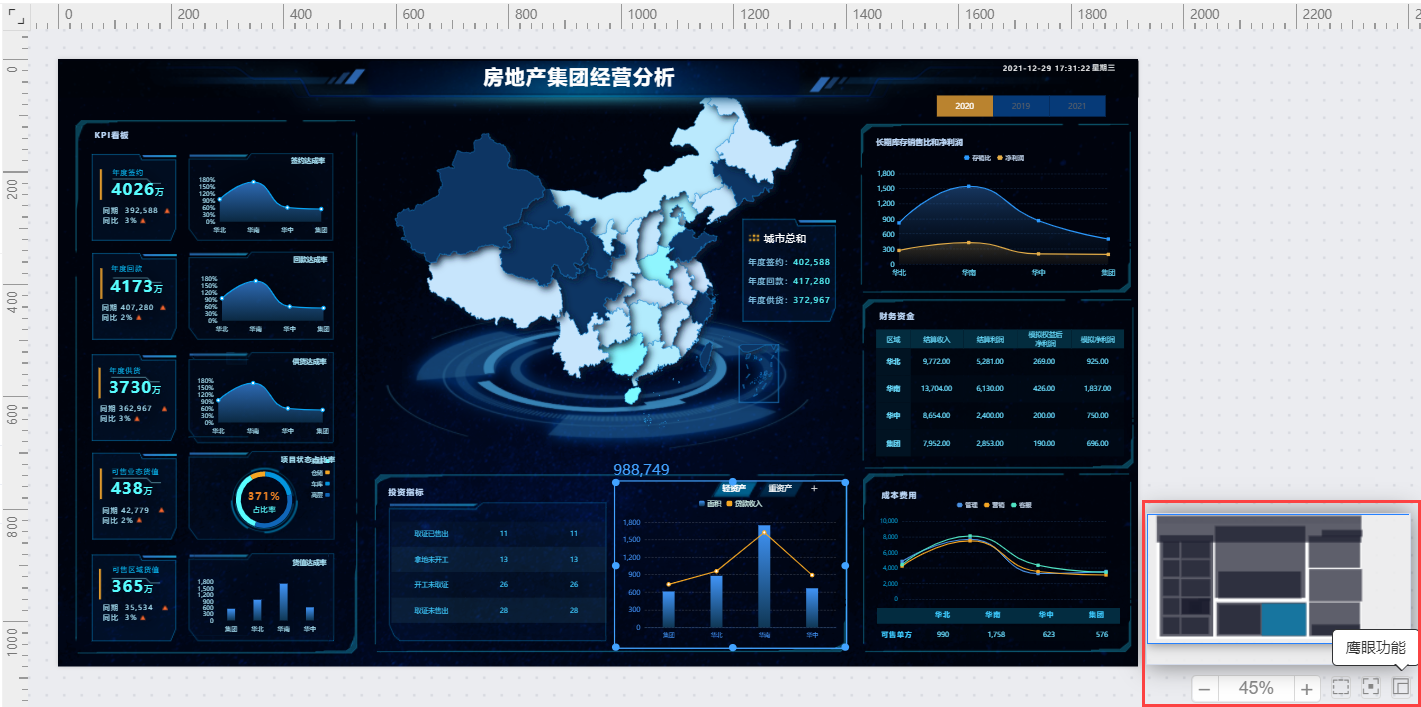
Task: Switch to the 2020 year tab
Action: click(x=965, y=106)
